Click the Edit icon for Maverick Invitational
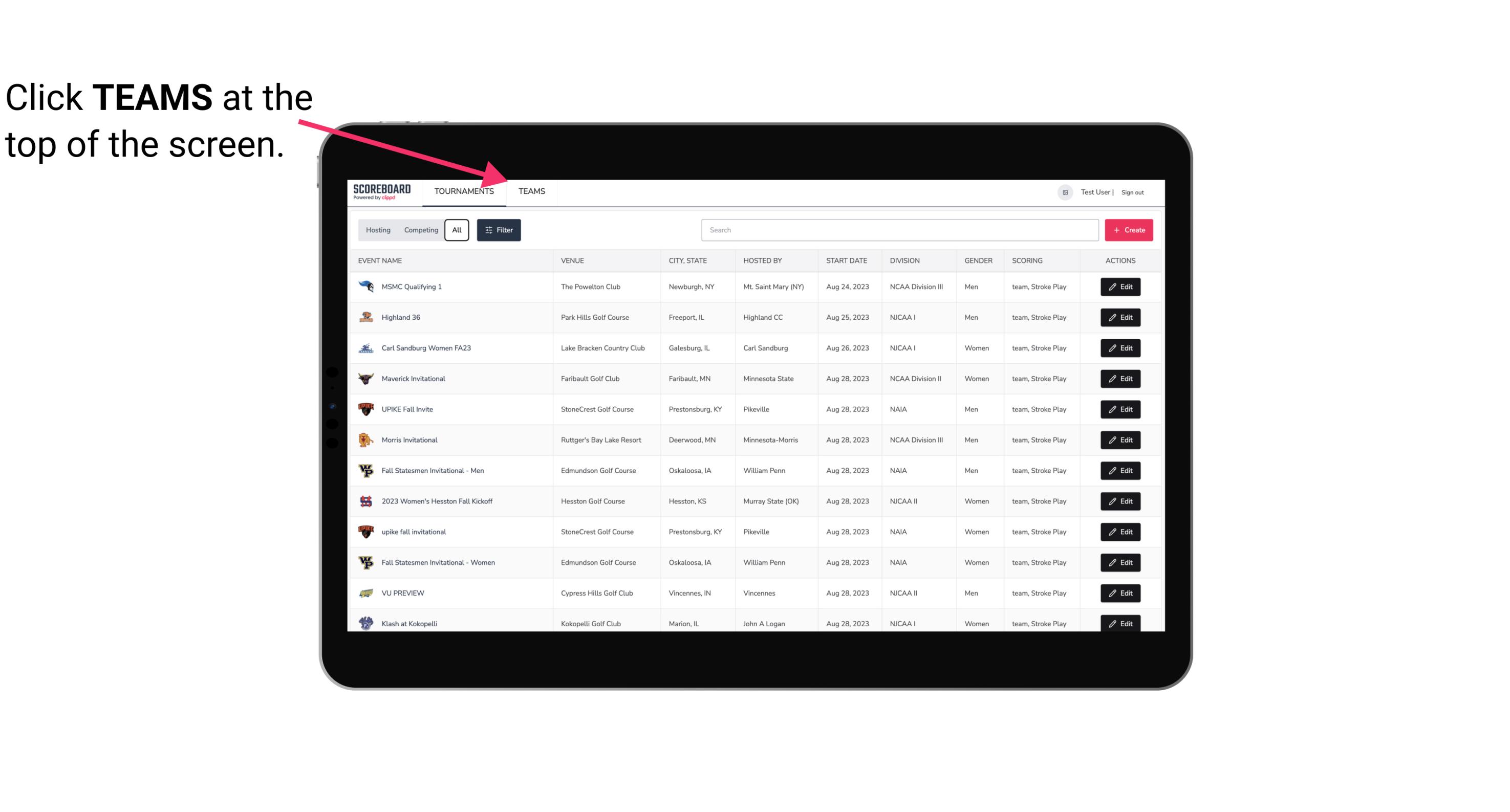The height and width of the screenshot is (812, 1510). coord(1121,378)
